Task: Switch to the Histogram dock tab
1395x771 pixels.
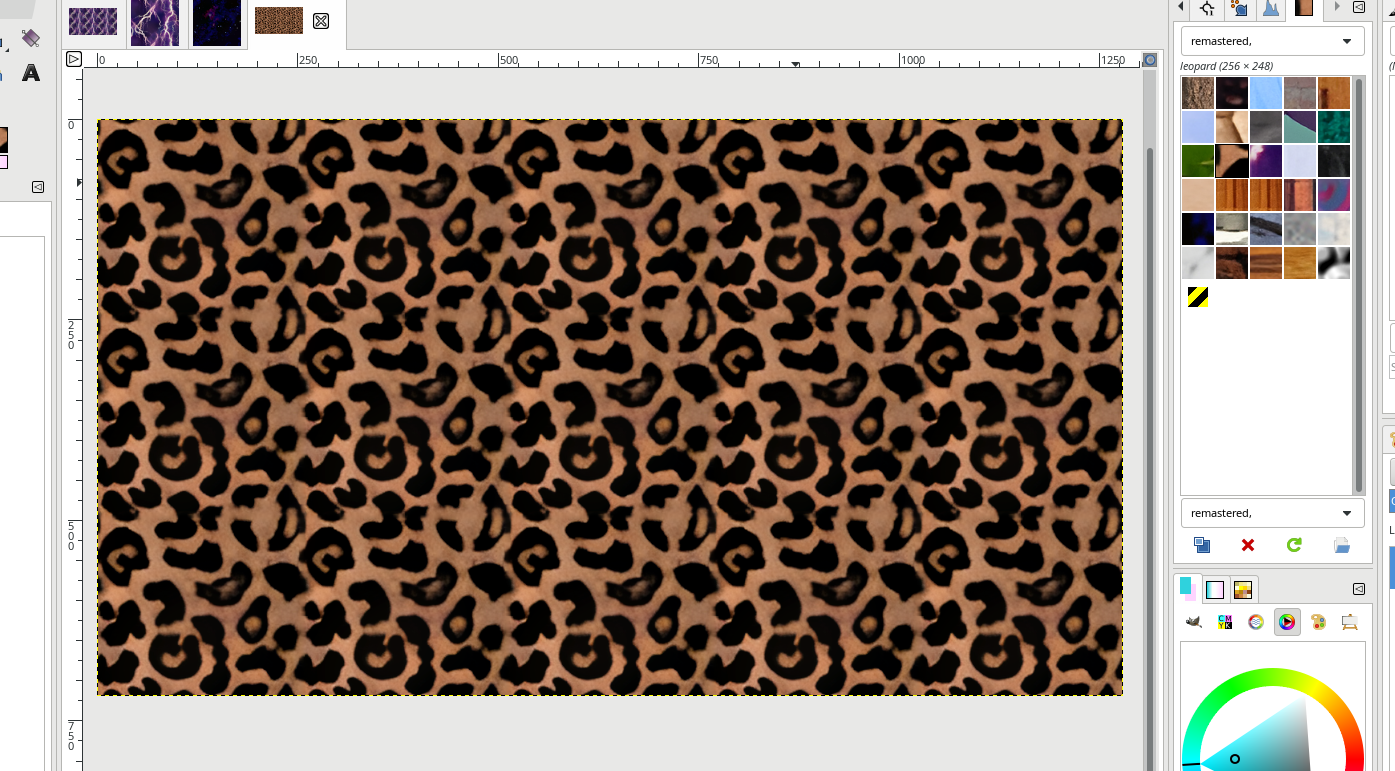Action: (x=1271, y=8)
